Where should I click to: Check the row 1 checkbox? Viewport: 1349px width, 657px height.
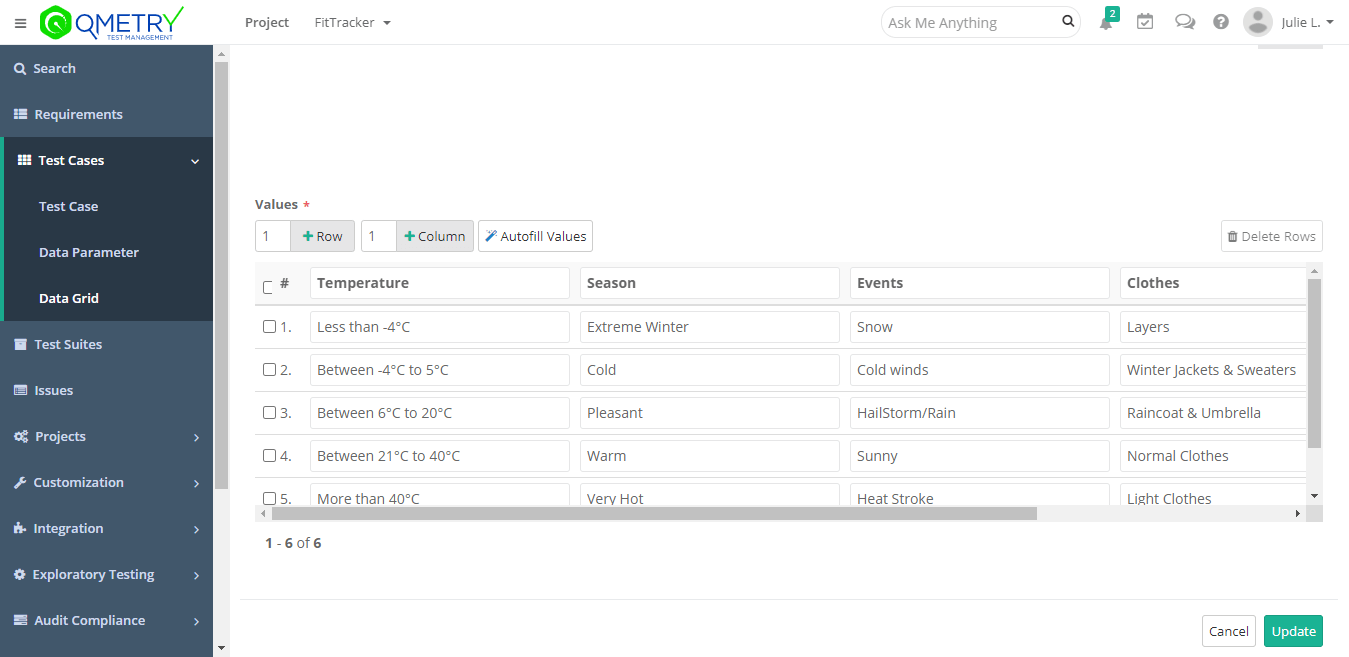pos(269,326)
